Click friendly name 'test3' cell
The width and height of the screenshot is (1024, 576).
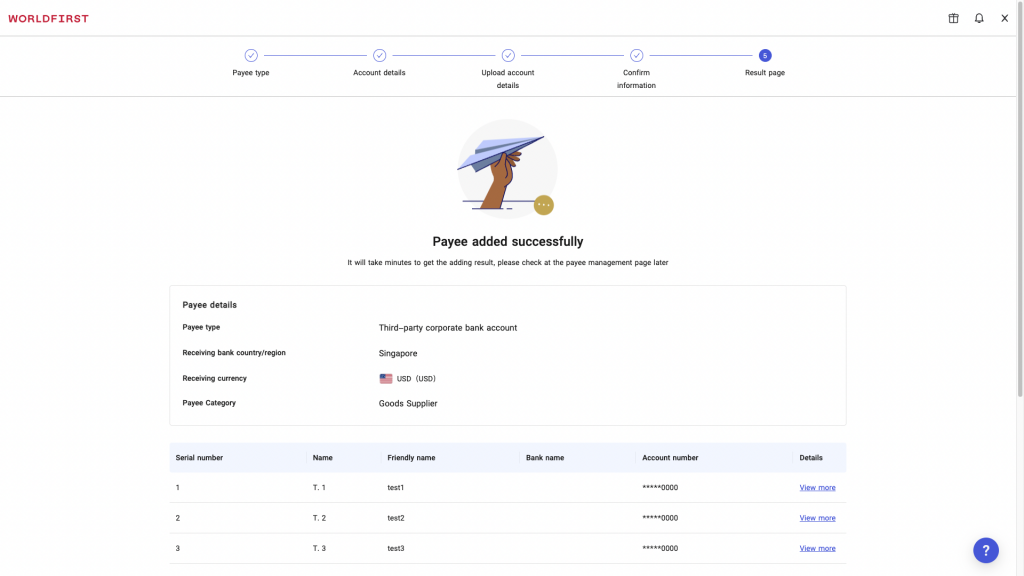[x=396, y=549]
